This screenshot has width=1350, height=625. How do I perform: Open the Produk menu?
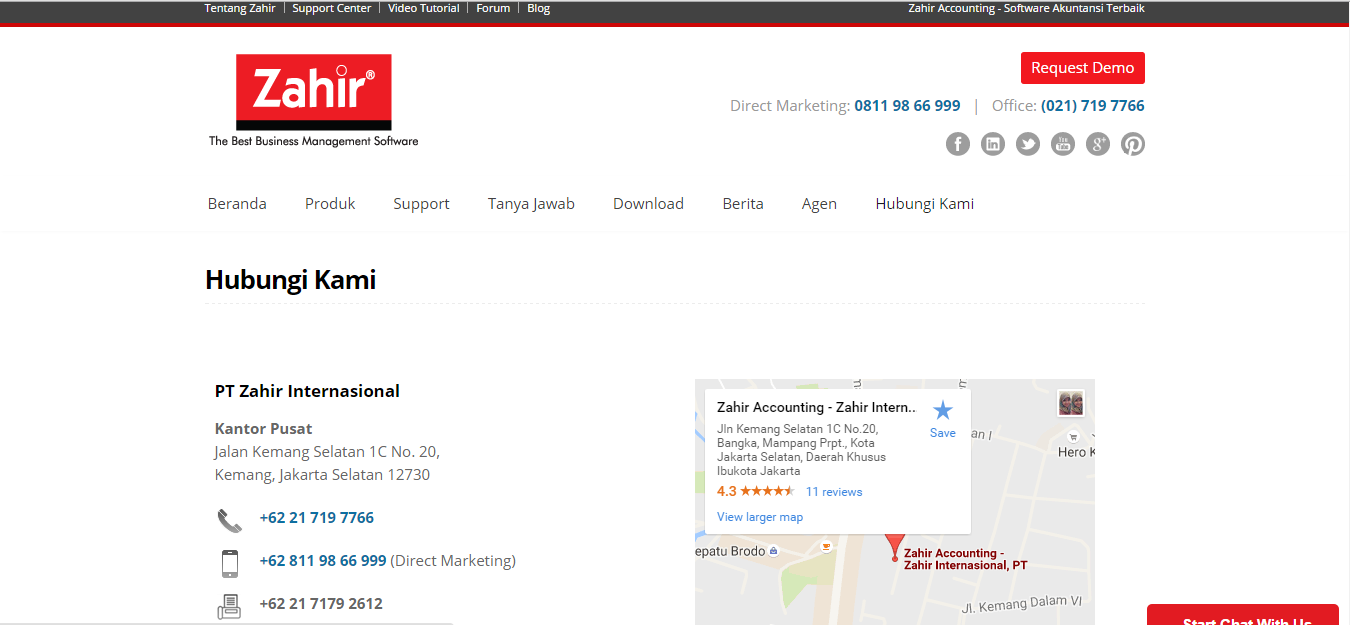330,204
